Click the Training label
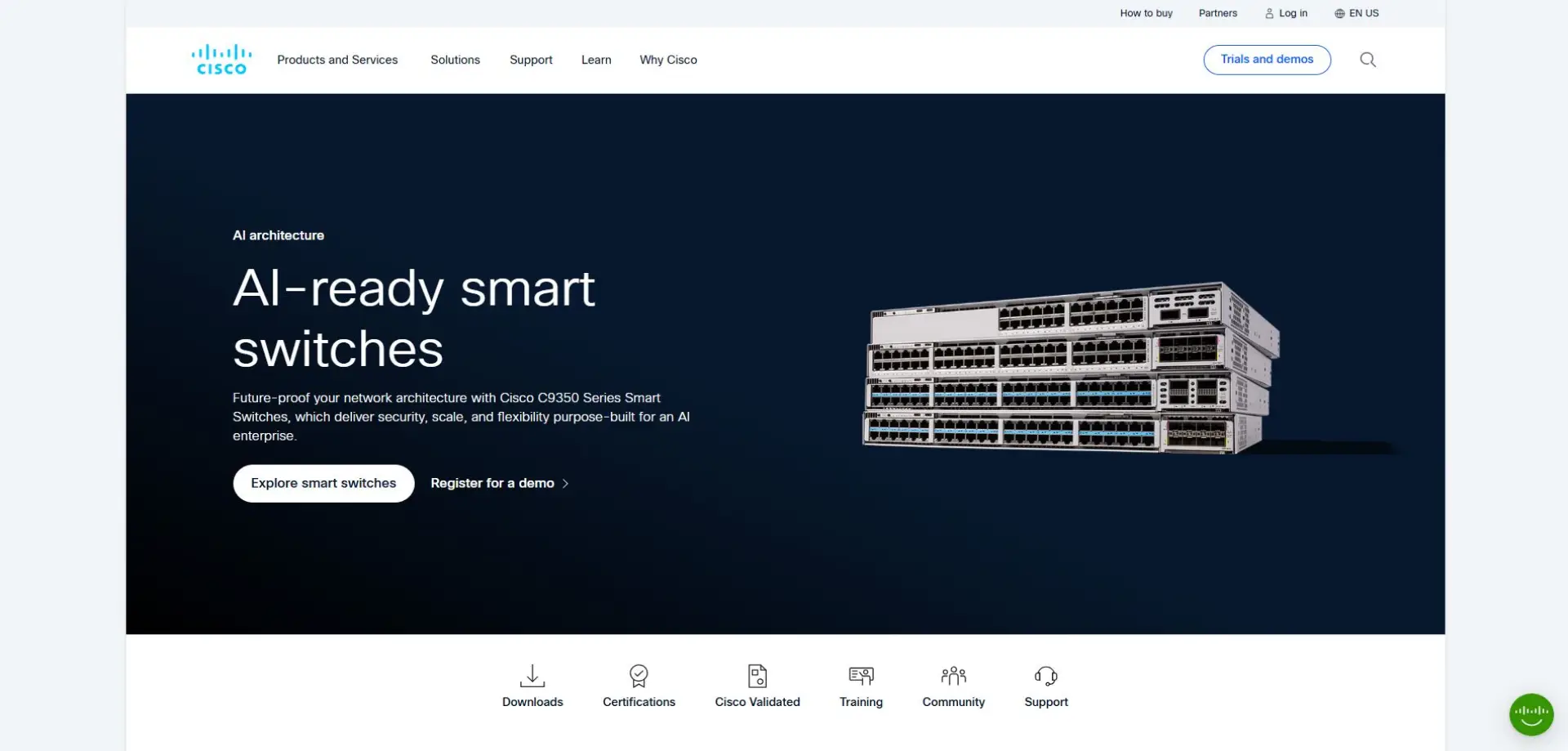This screenshot has width=1568, height=751. pyautogui.click(x=862, y=702)
